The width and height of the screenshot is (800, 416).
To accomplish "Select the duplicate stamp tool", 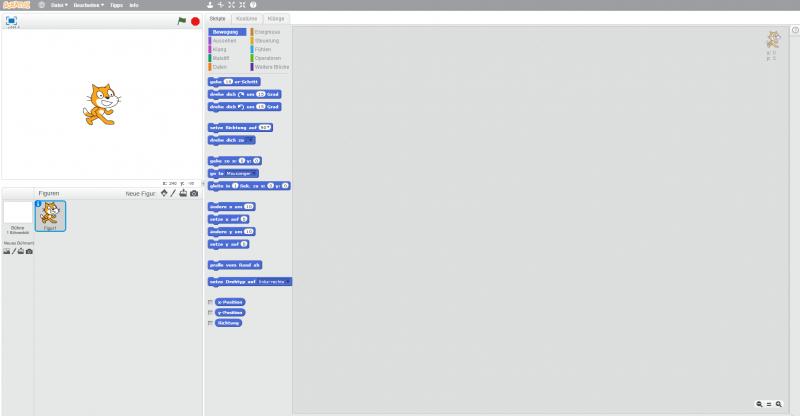I will click(210, 5).
